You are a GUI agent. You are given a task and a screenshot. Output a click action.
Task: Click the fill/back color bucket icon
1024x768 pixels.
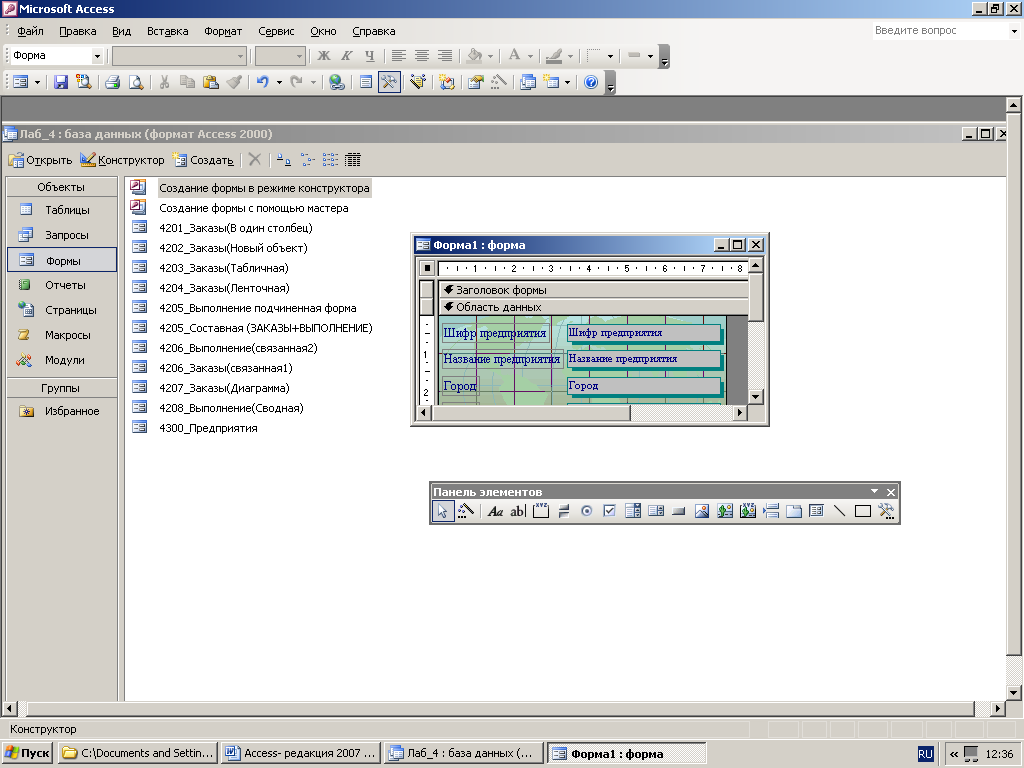click(x=475, y=56)
